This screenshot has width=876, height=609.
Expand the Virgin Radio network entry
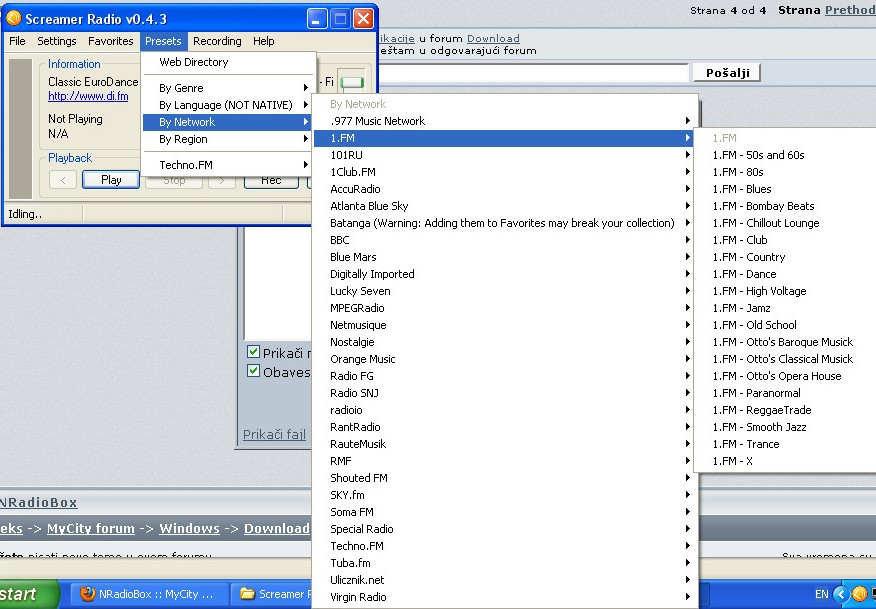point(503,597)
